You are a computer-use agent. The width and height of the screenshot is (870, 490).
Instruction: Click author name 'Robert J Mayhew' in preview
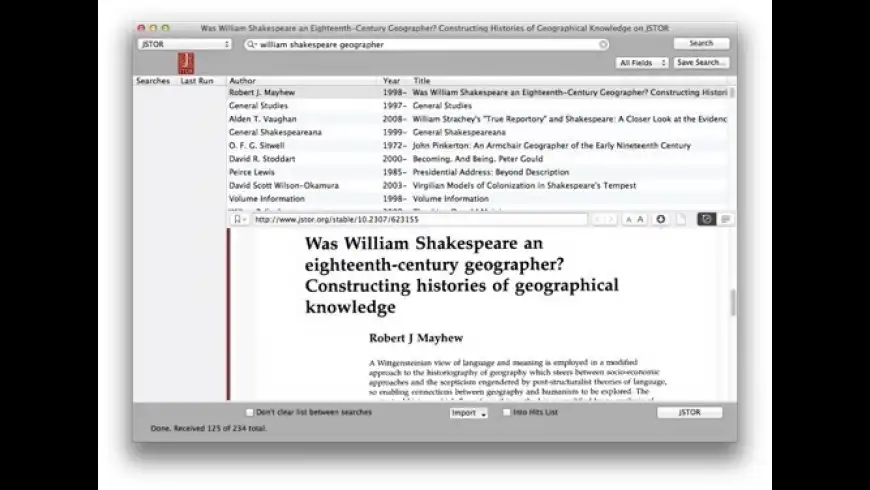click(x=416, y=338)
